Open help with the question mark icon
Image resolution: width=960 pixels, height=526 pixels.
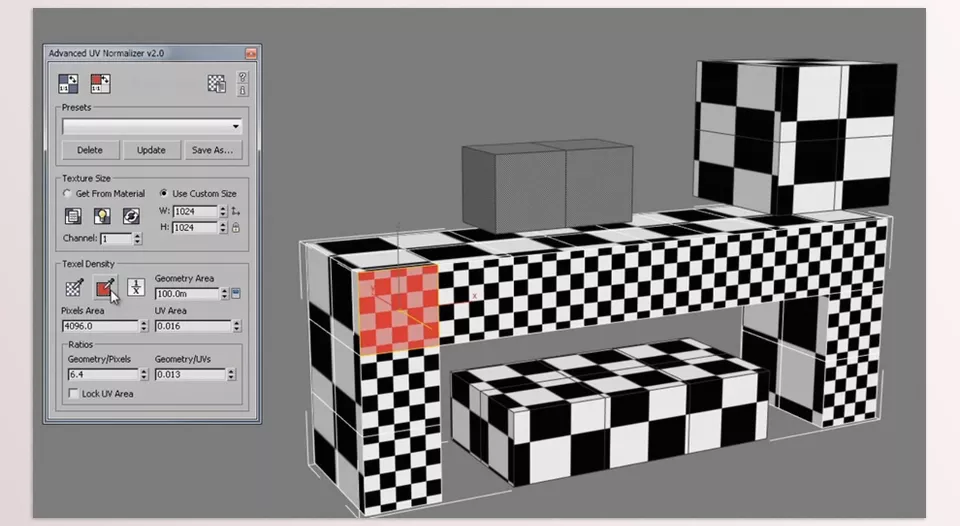[x=242, y=77]
